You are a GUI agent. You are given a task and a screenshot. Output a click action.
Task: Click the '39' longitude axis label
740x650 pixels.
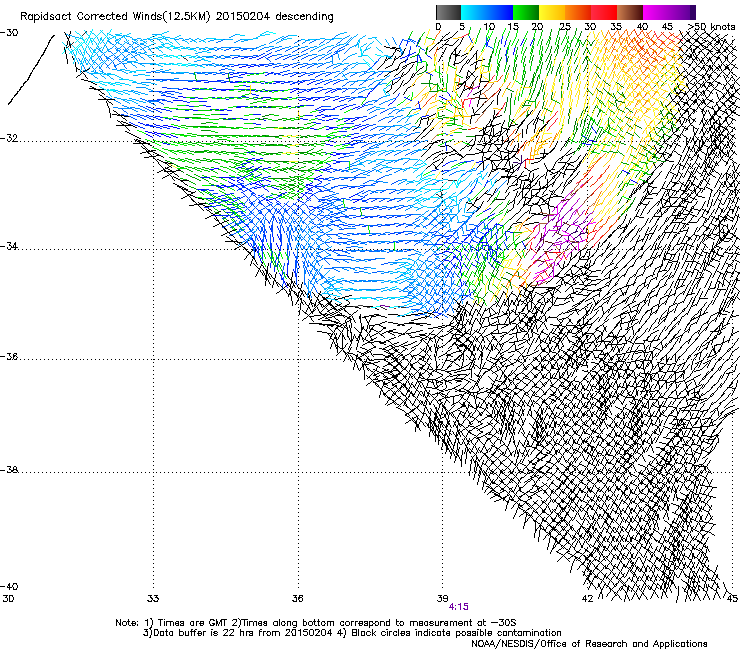click(442, 599)
